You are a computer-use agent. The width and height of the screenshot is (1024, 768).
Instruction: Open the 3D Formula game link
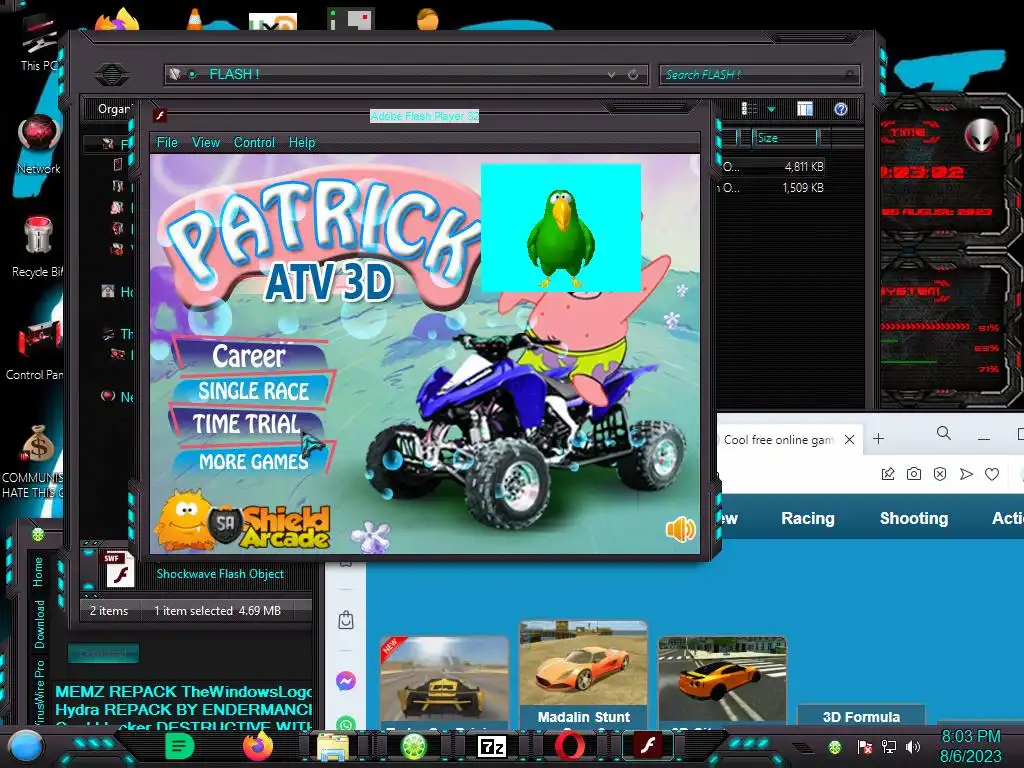coord(861,716)
